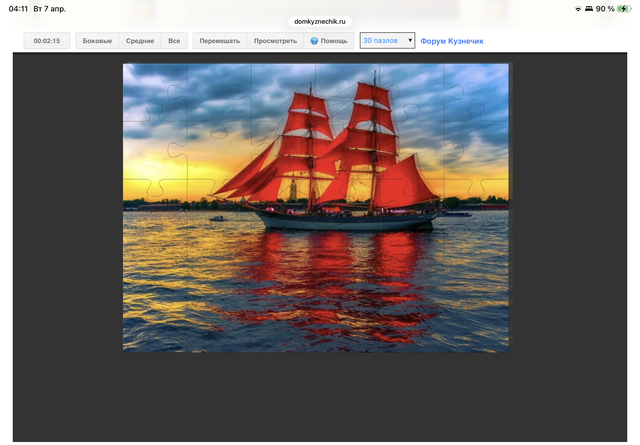Open the Форум Кузнечик link
640x445 pixels.
[451, 41]
